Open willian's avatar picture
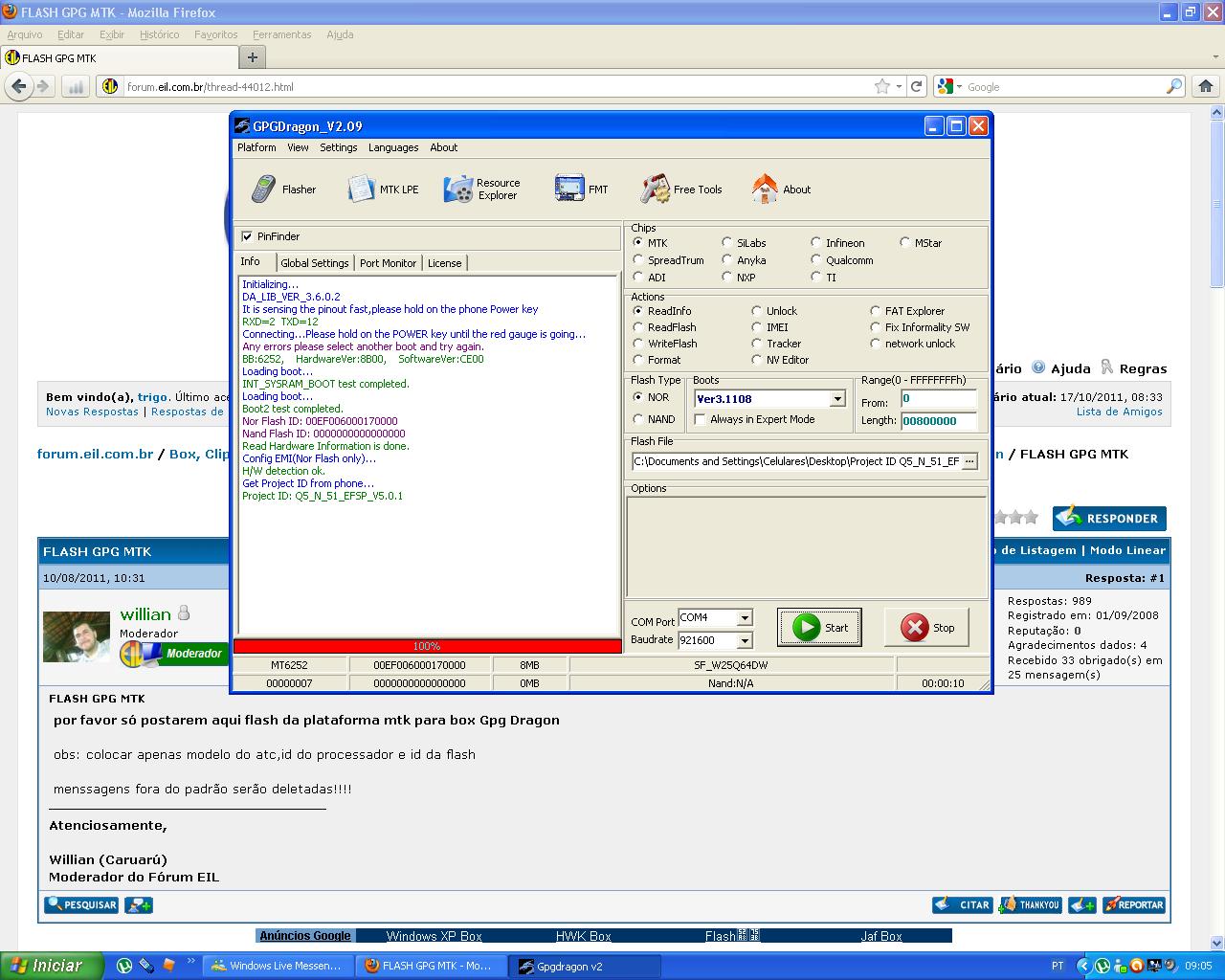Viewport: 1225px width, 980px height. (x=77, y=636)
